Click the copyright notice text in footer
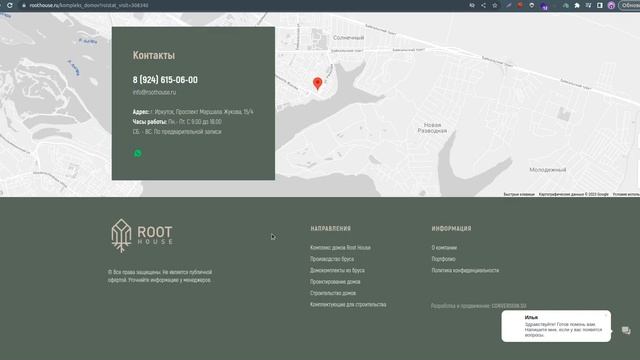Viewport: 640px width, 360px height. click(160, 276)
